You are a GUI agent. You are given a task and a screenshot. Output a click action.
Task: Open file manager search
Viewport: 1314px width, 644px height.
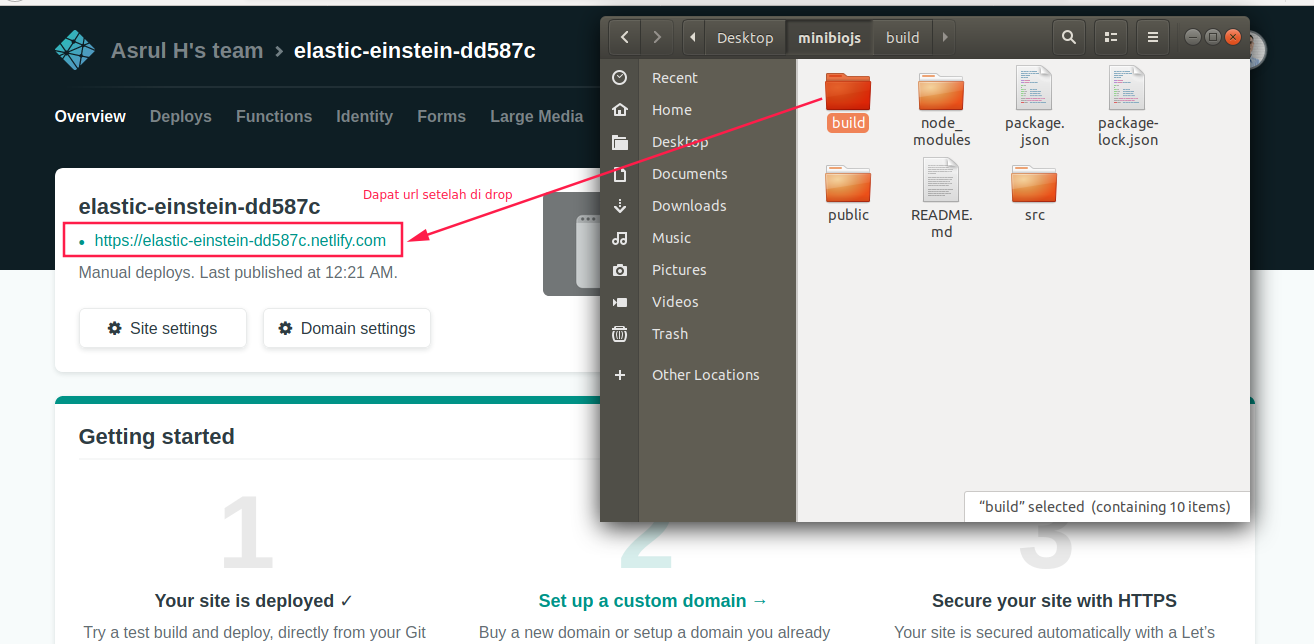[1069, 38]
